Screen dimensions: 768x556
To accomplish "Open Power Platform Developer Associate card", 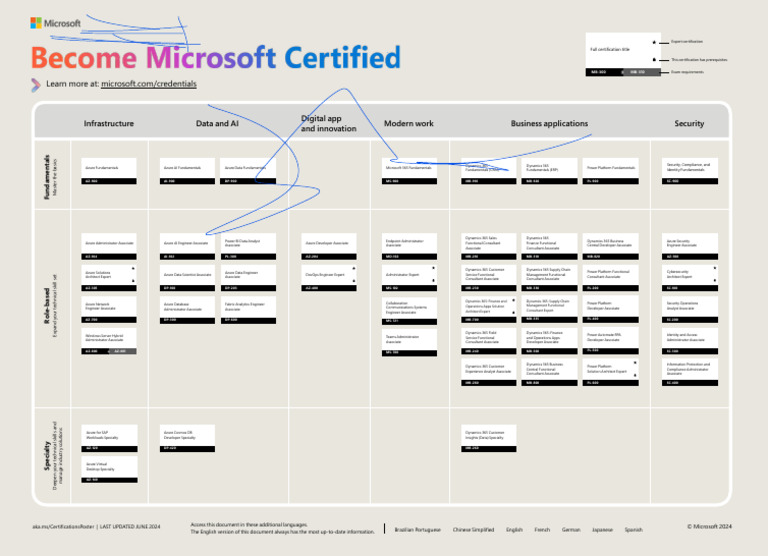I will 611,310.
